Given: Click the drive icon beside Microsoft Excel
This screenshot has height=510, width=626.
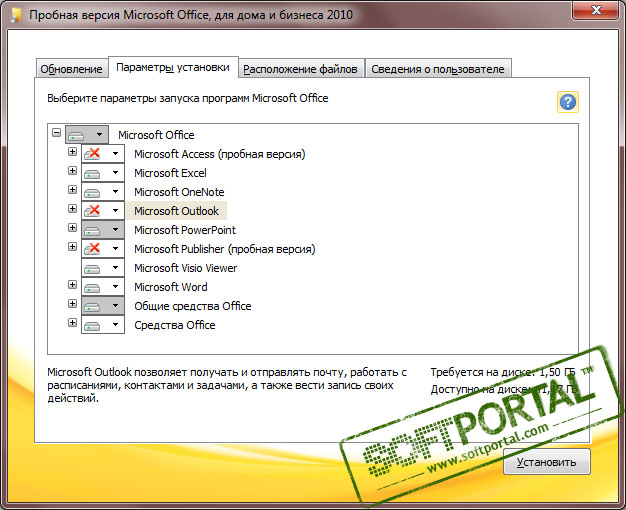Looking at the screenshot, I should [92, 174].
